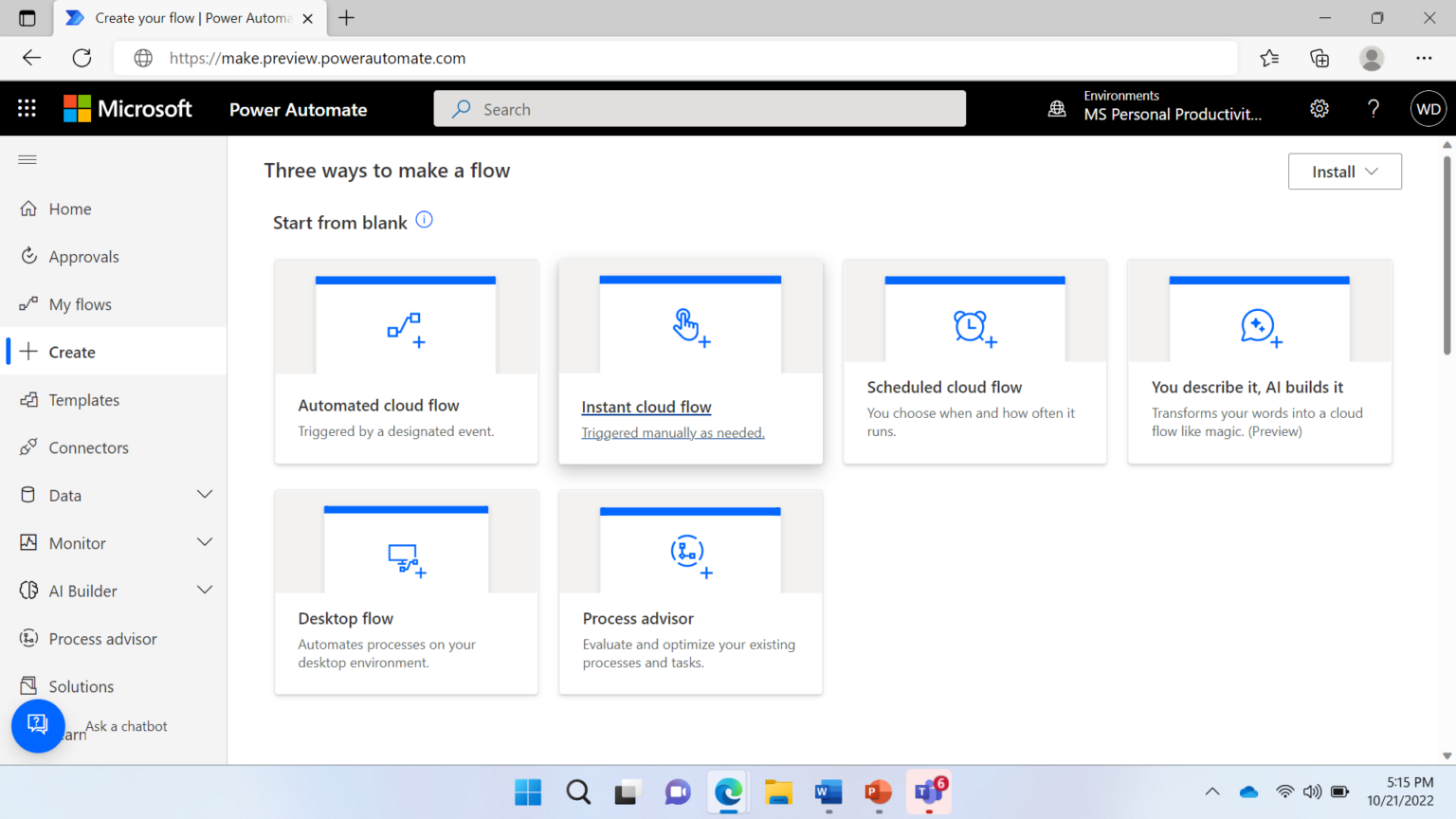Open Process advisor from the sidebar
This screenshot has width=1456, height=819.
(102, 638)
